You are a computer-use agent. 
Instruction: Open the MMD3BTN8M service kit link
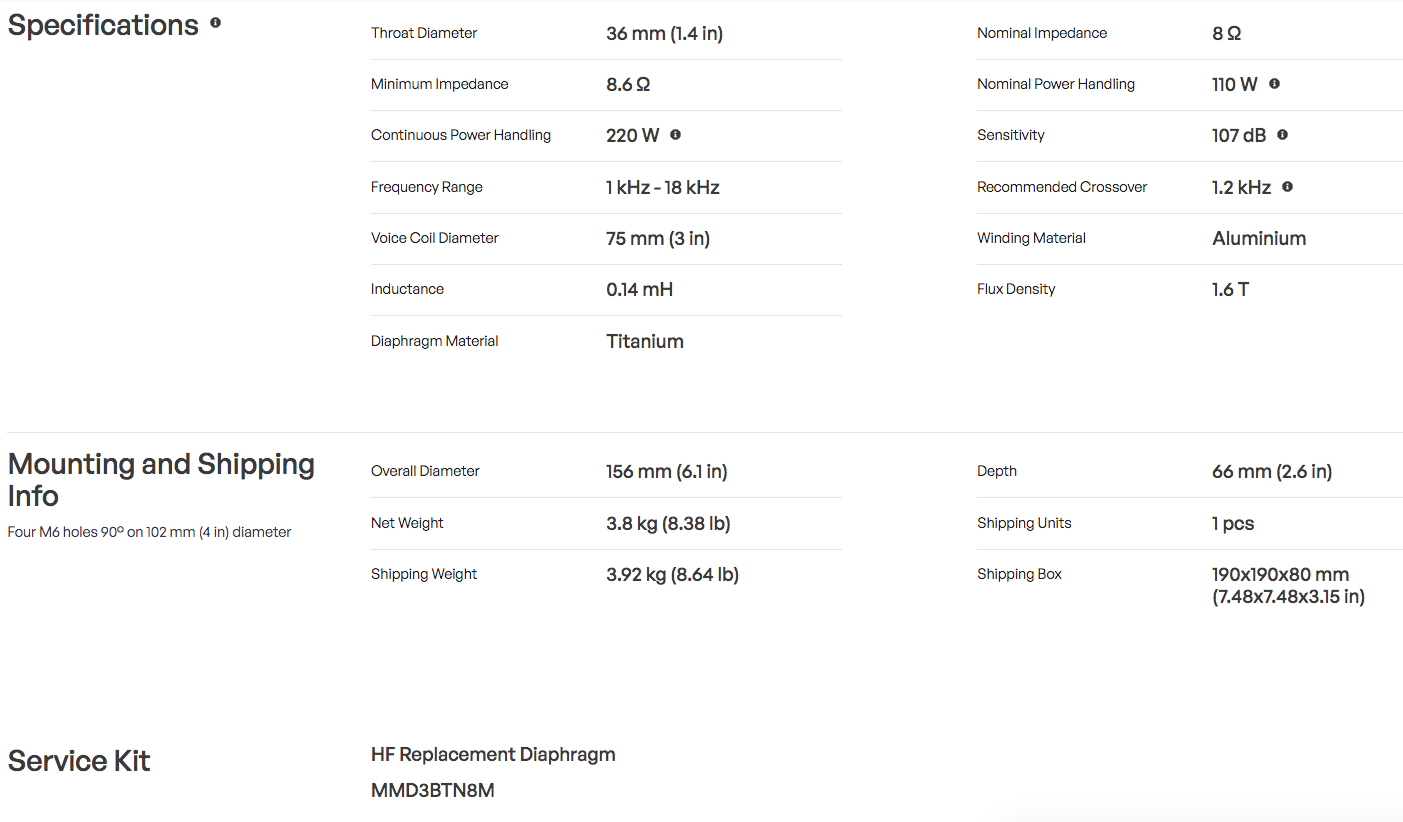click(433, 791)
